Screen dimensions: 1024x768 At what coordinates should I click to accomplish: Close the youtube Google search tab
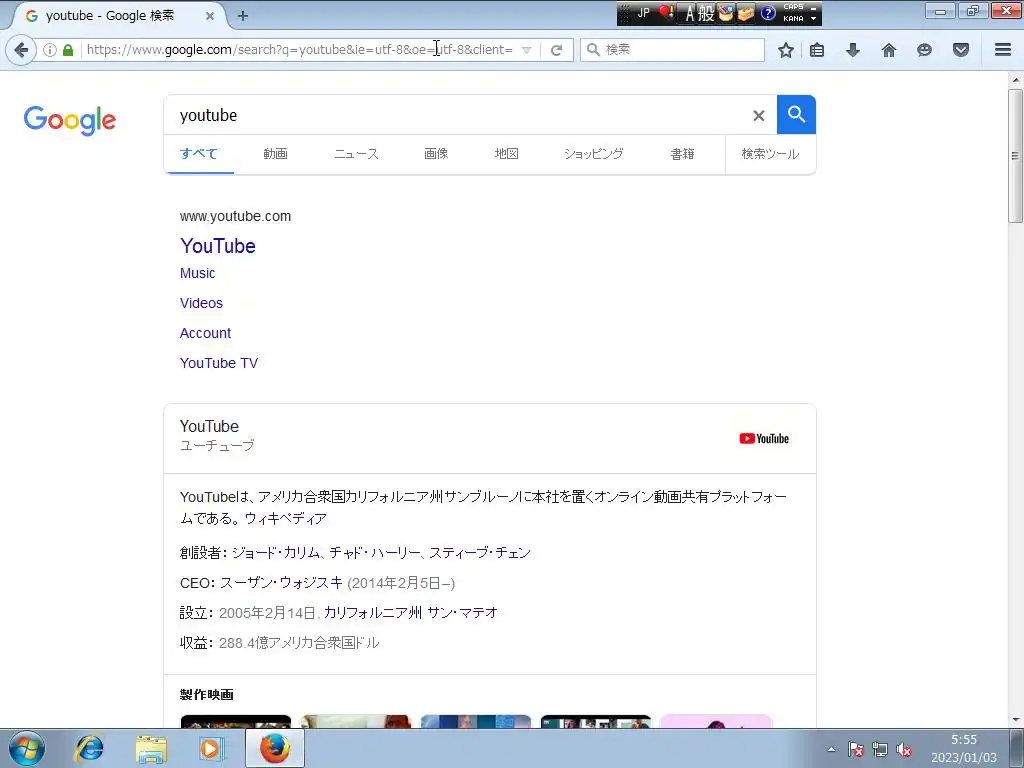(210, 16)
